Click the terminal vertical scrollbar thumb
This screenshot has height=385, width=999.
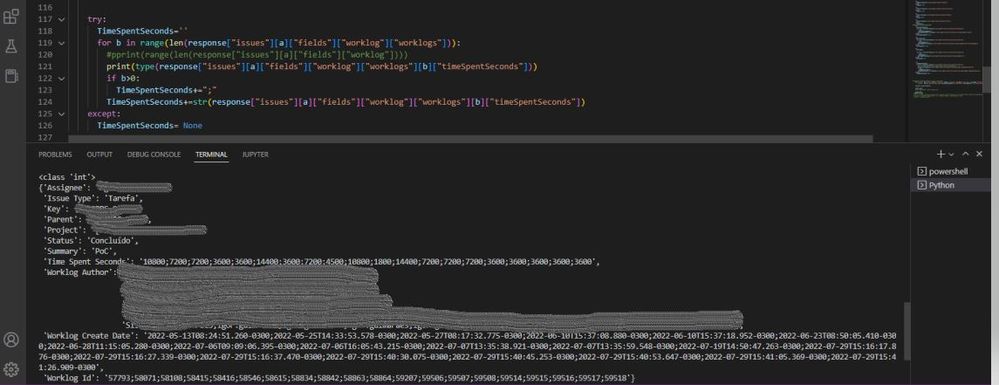pyautogui.click(x=907, y=331)
